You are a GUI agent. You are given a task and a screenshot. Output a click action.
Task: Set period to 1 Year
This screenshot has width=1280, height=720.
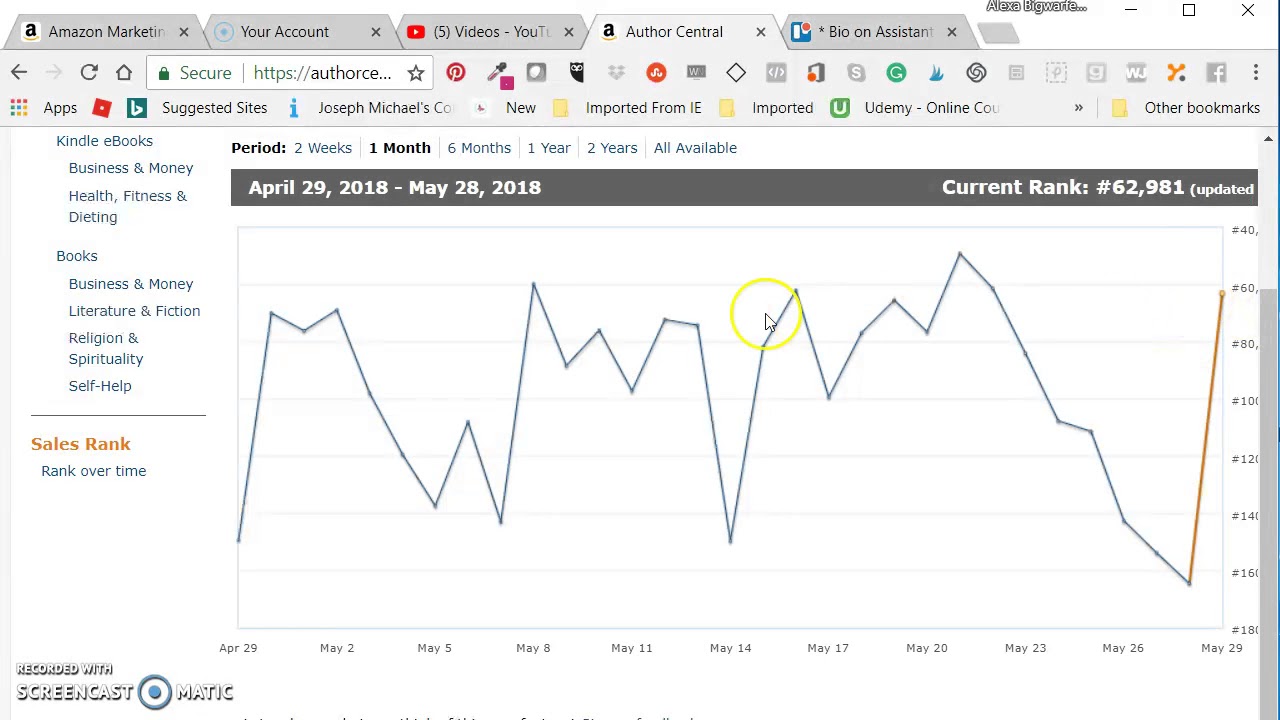click(549, 148)
